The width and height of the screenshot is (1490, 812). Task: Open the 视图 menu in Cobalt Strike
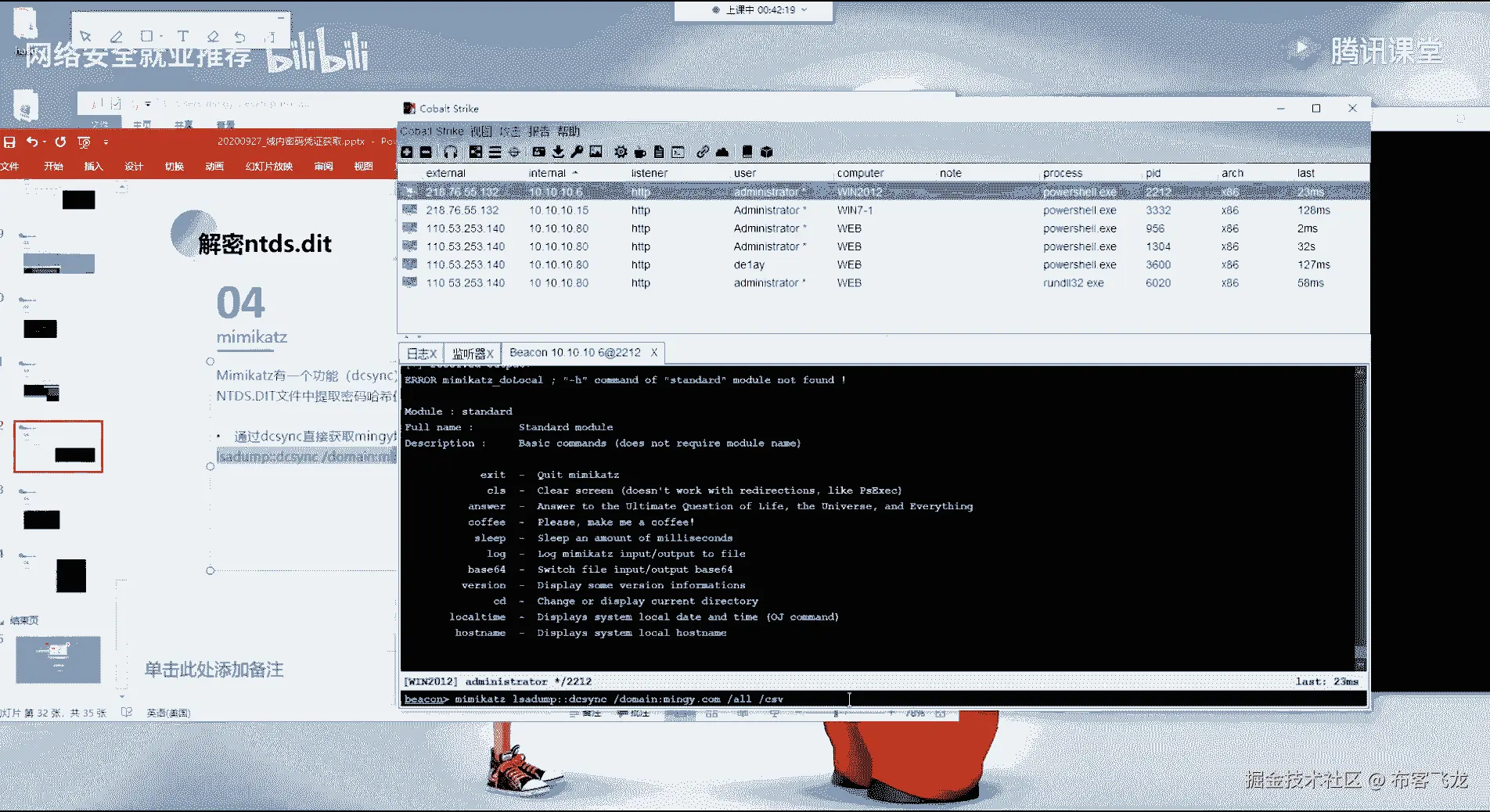pyautogui.click(x=481, y=131)
